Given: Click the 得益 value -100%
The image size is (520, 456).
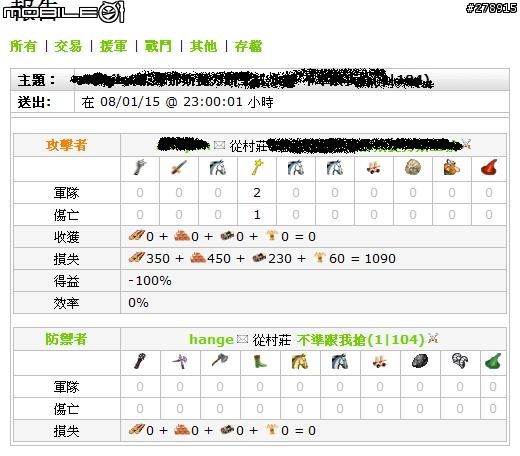Looking at the screenshot, I should pos(150,281).
